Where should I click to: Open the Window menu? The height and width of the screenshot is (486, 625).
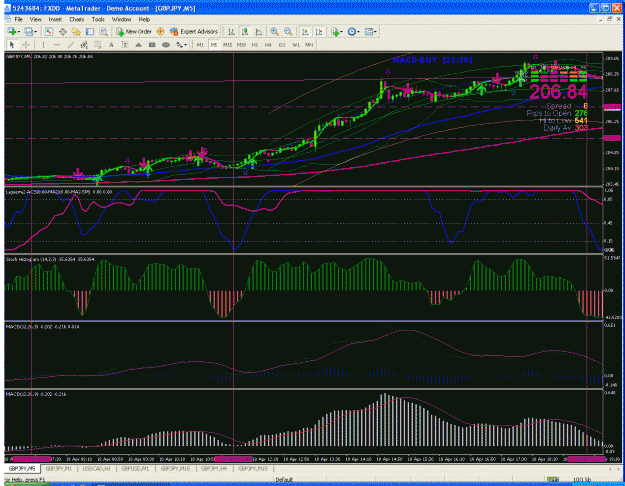pyautogui.click(x=121, y=19)
